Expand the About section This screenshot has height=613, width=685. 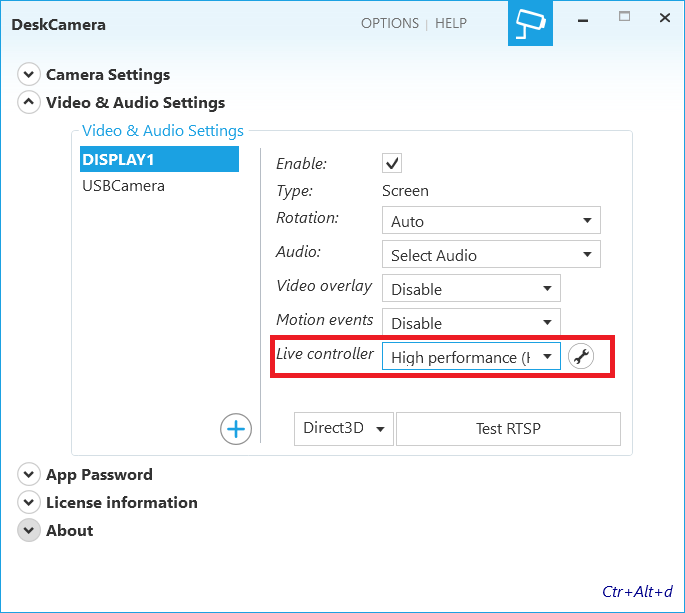click(29, 531)
